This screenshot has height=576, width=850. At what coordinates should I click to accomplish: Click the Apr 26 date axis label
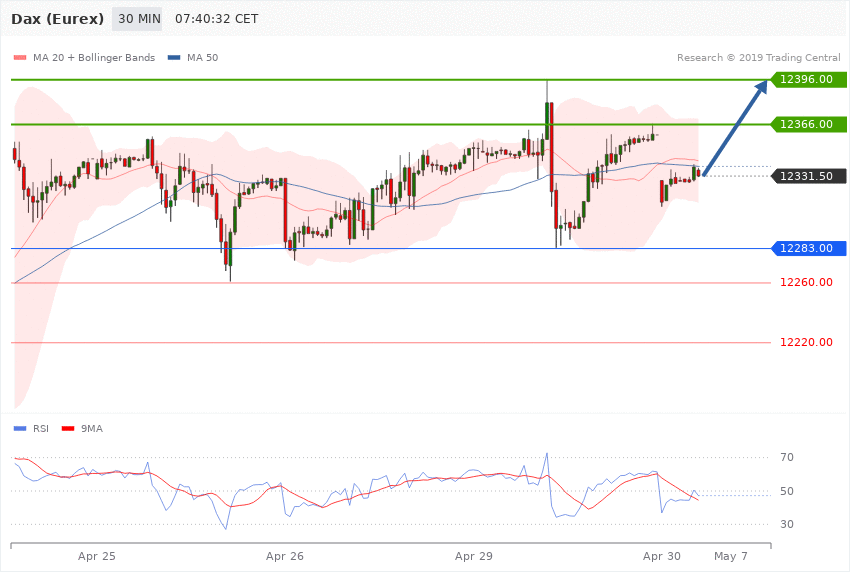(x=285, y=556)
